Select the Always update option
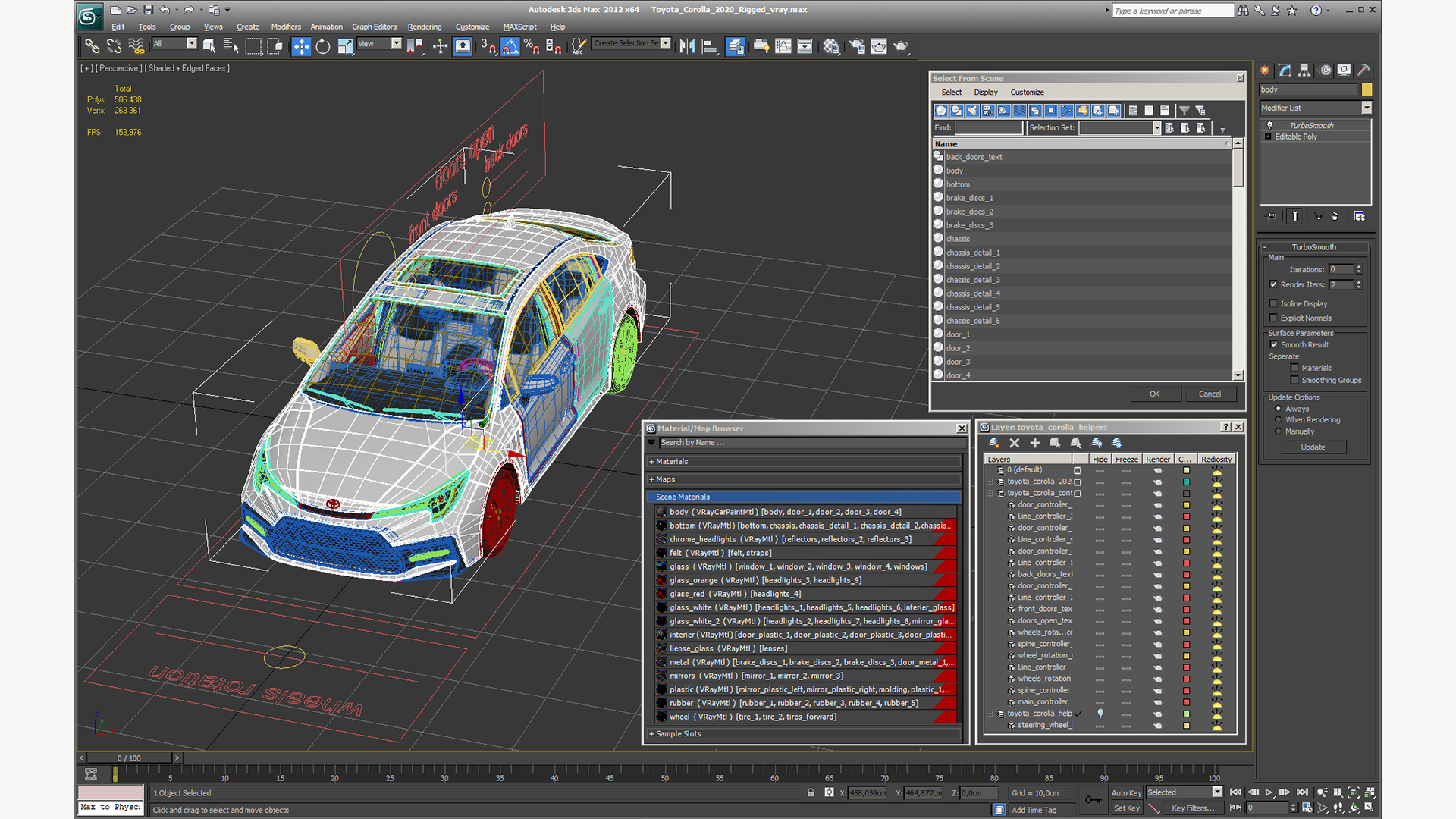The image size is (1456, 819). click(1279, 409)
